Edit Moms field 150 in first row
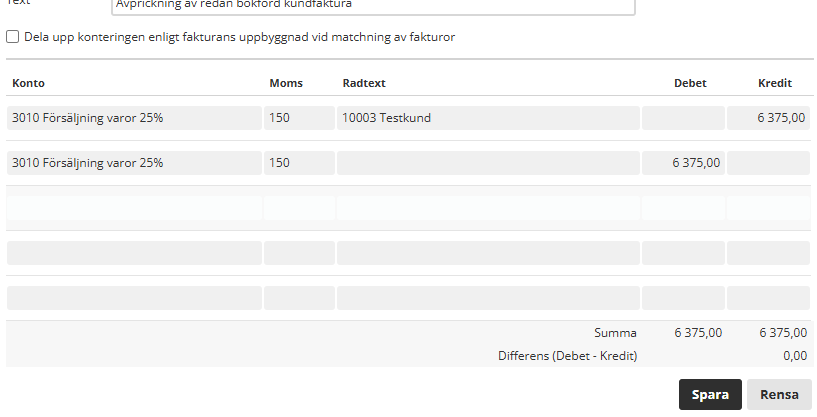The height and width of the screenshot is (417, 817). click(299, 118)
